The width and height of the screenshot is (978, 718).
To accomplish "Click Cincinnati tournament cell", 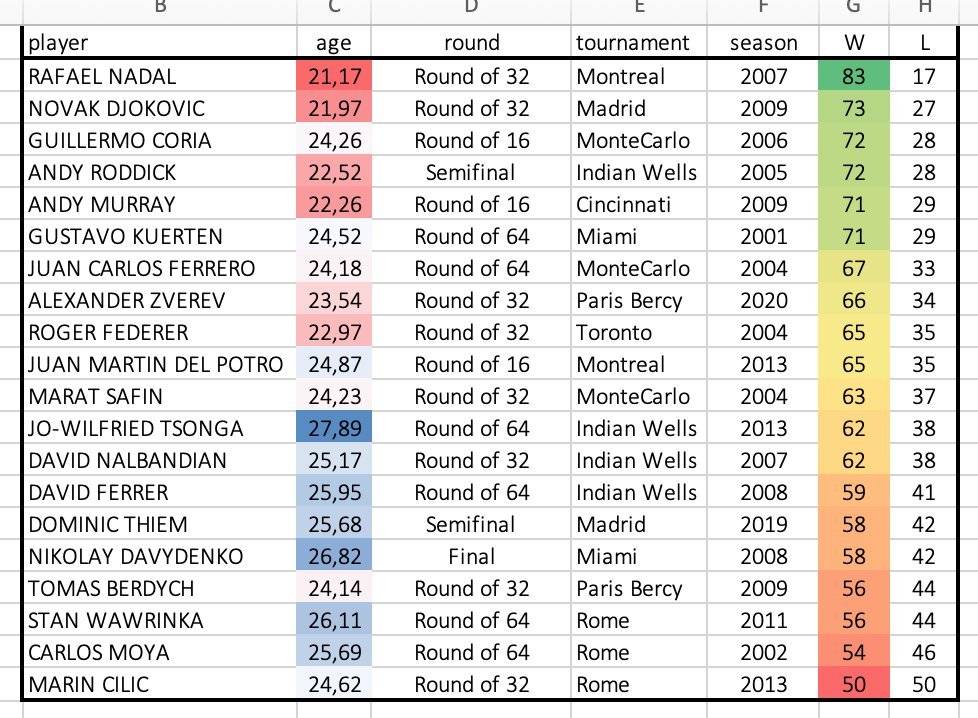I will [x=639, y=204].
